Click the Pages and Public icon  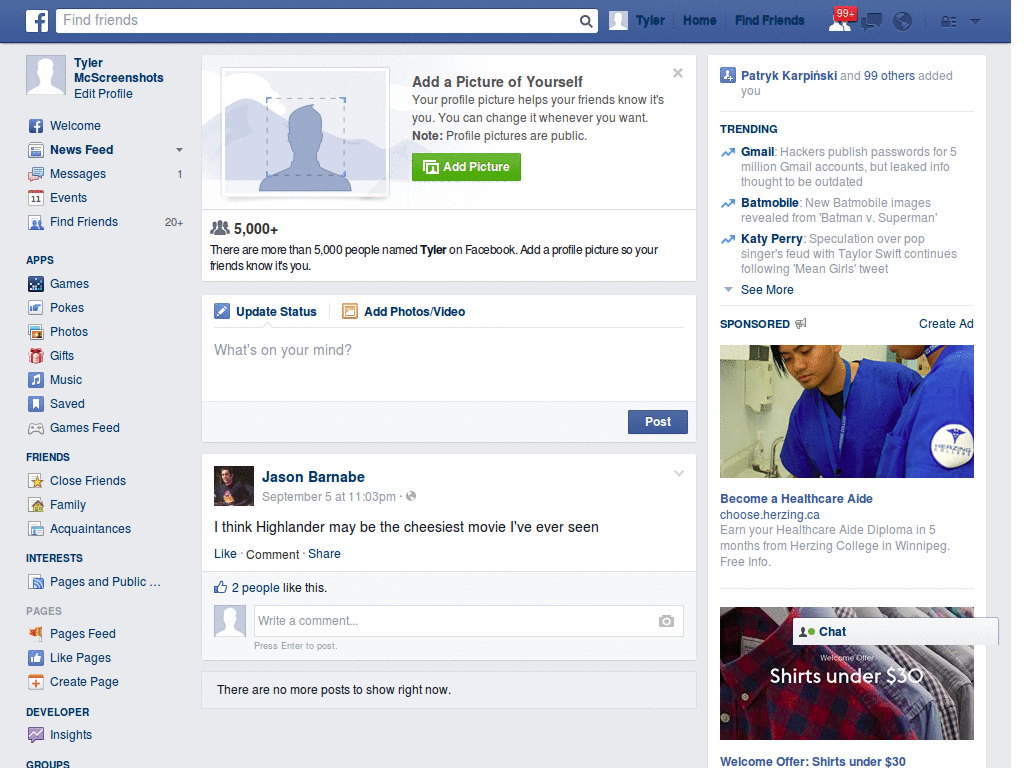36,582
